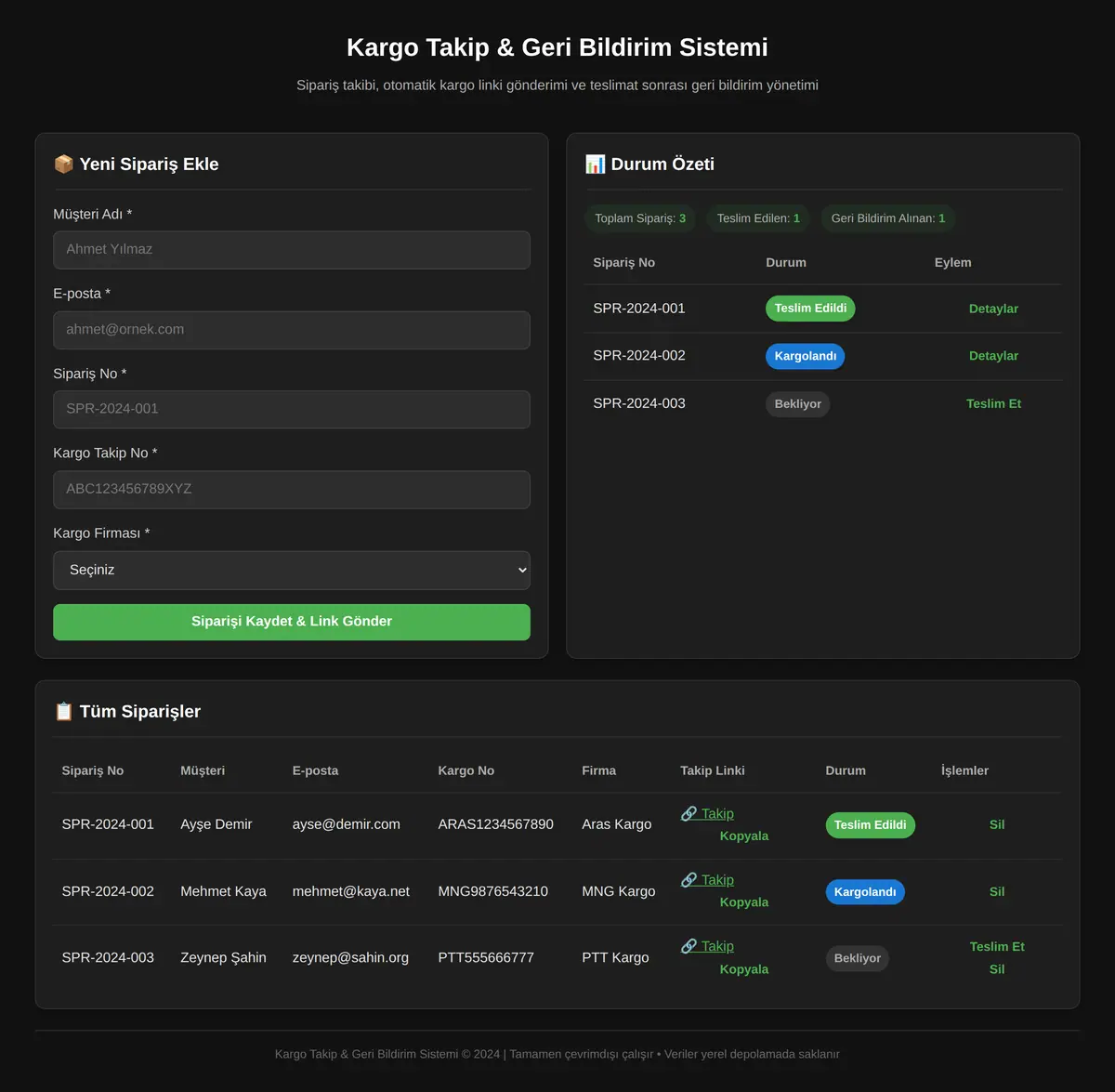
Task: Delete order SPR-2024-001 with Sil
Action: [997, 824]
